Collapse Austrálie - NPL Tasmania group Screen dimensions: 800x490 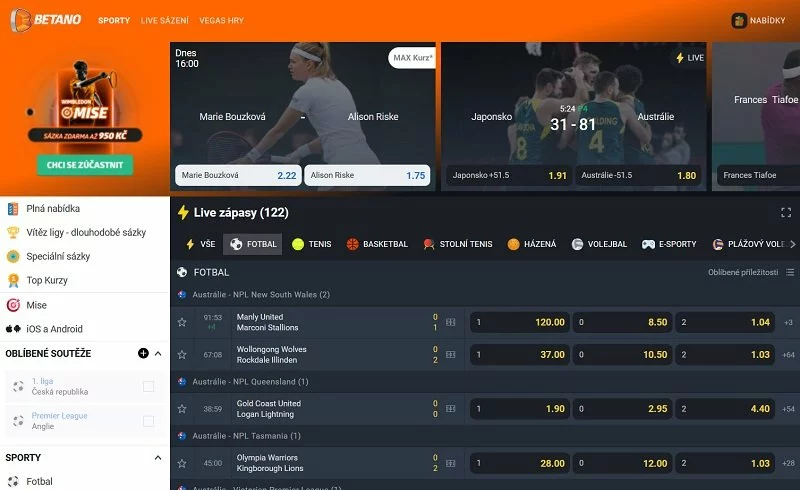tap(485, 435)
